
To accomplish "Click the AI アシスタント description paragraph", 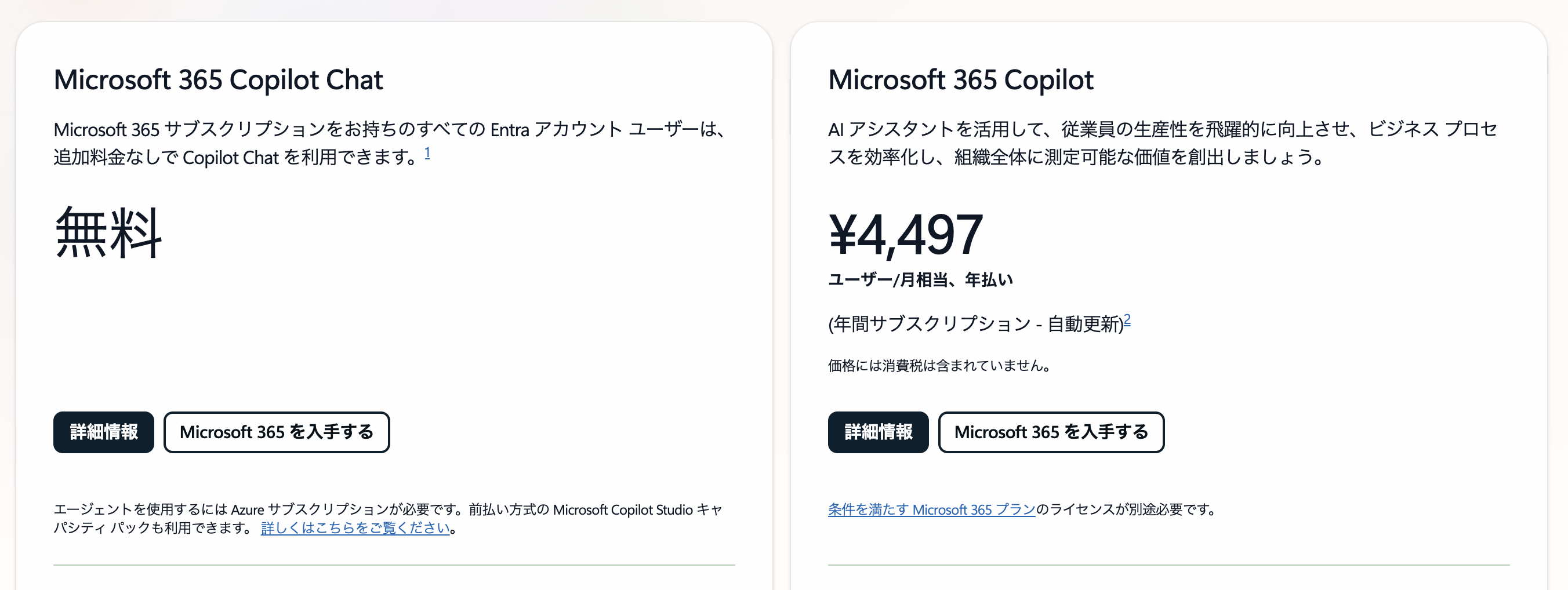I will [x=1163, y=144].
